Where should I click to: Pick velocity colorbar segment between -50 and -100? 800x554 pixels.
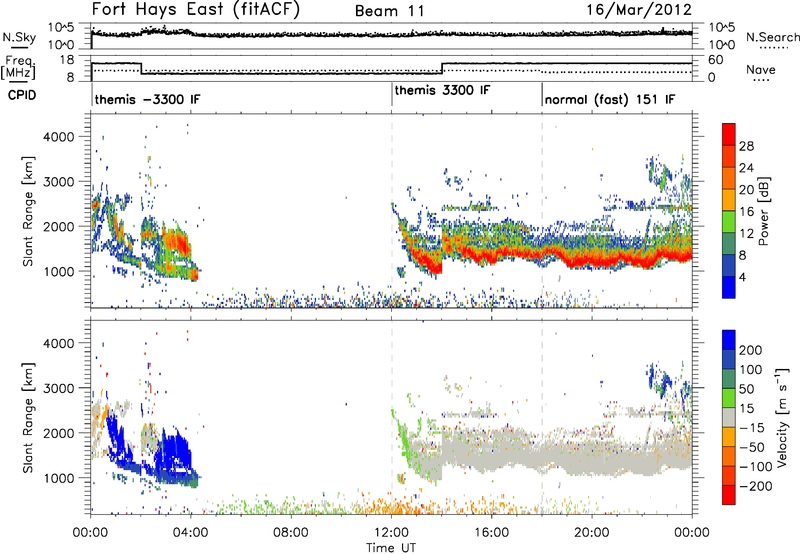pyautogui.click(x=729, y=457)
